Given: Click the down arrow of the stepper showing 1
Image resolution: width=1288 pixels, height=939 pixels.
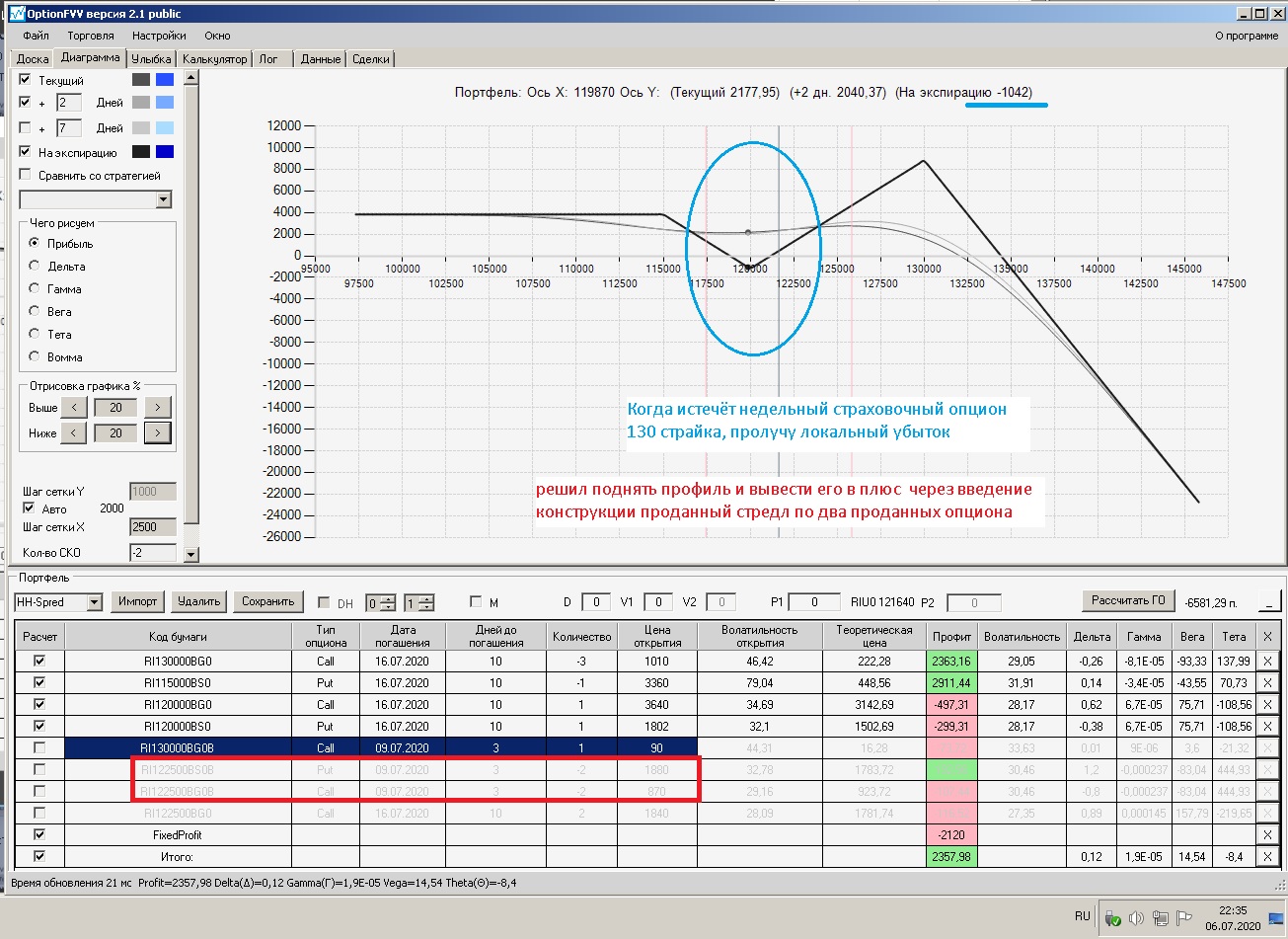Looking at the screenshot, I should pyautogui.click(x=425, y=606).
